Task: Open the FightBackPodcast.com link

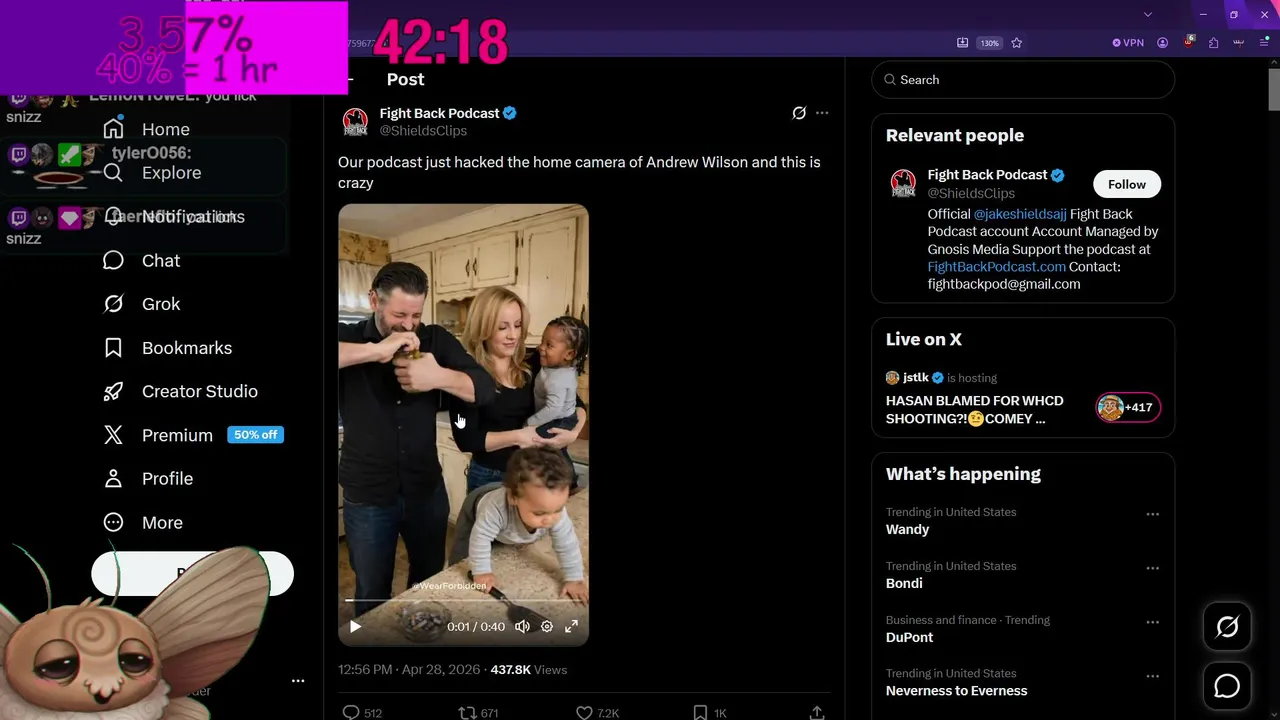Action: click(x=996, y=267)
